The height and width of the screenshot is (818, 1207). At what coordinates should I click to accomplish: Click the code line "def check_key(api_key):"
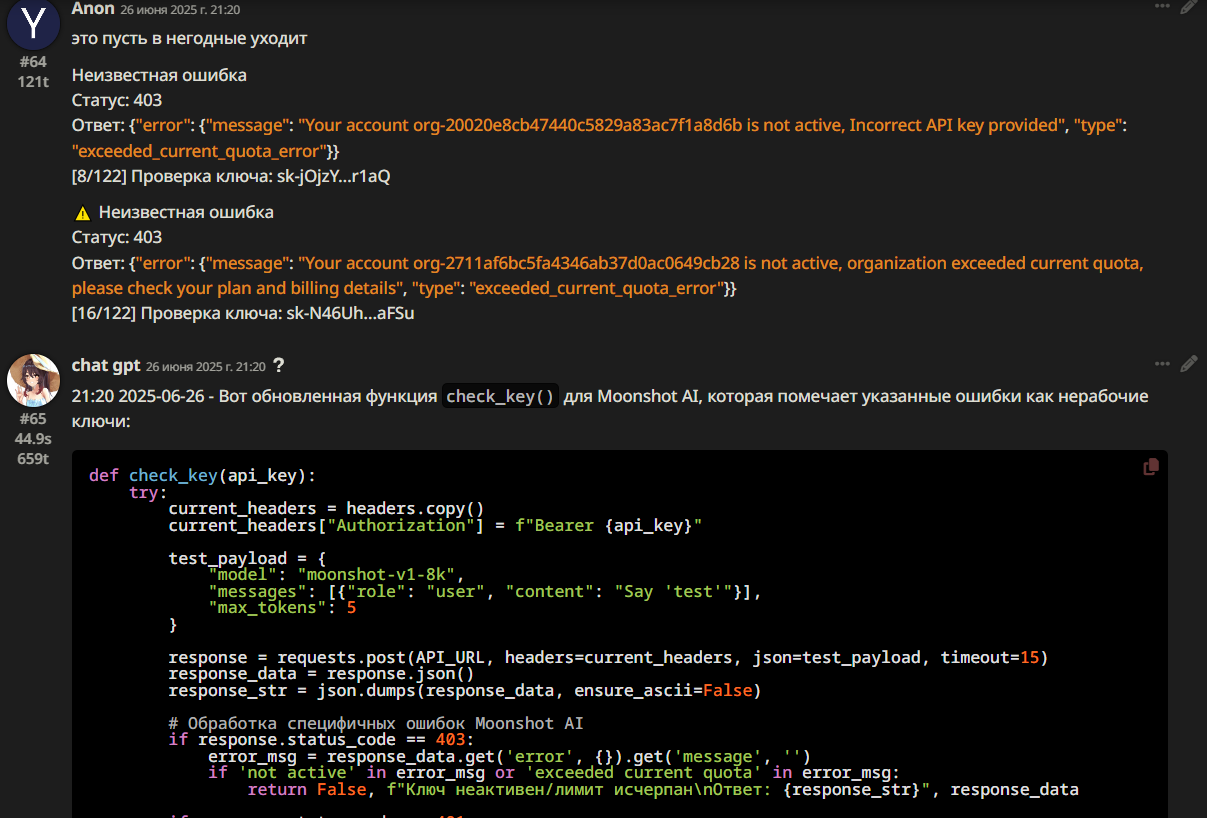203,476
